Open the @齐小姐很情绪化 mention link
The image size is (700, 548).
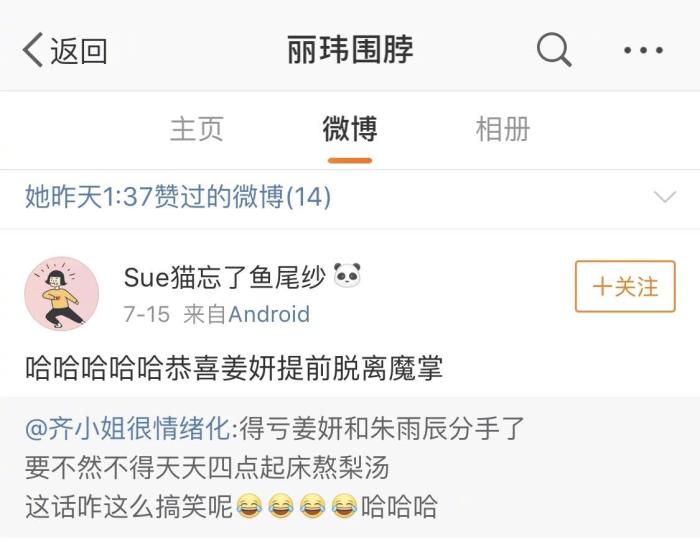[128, 428]
